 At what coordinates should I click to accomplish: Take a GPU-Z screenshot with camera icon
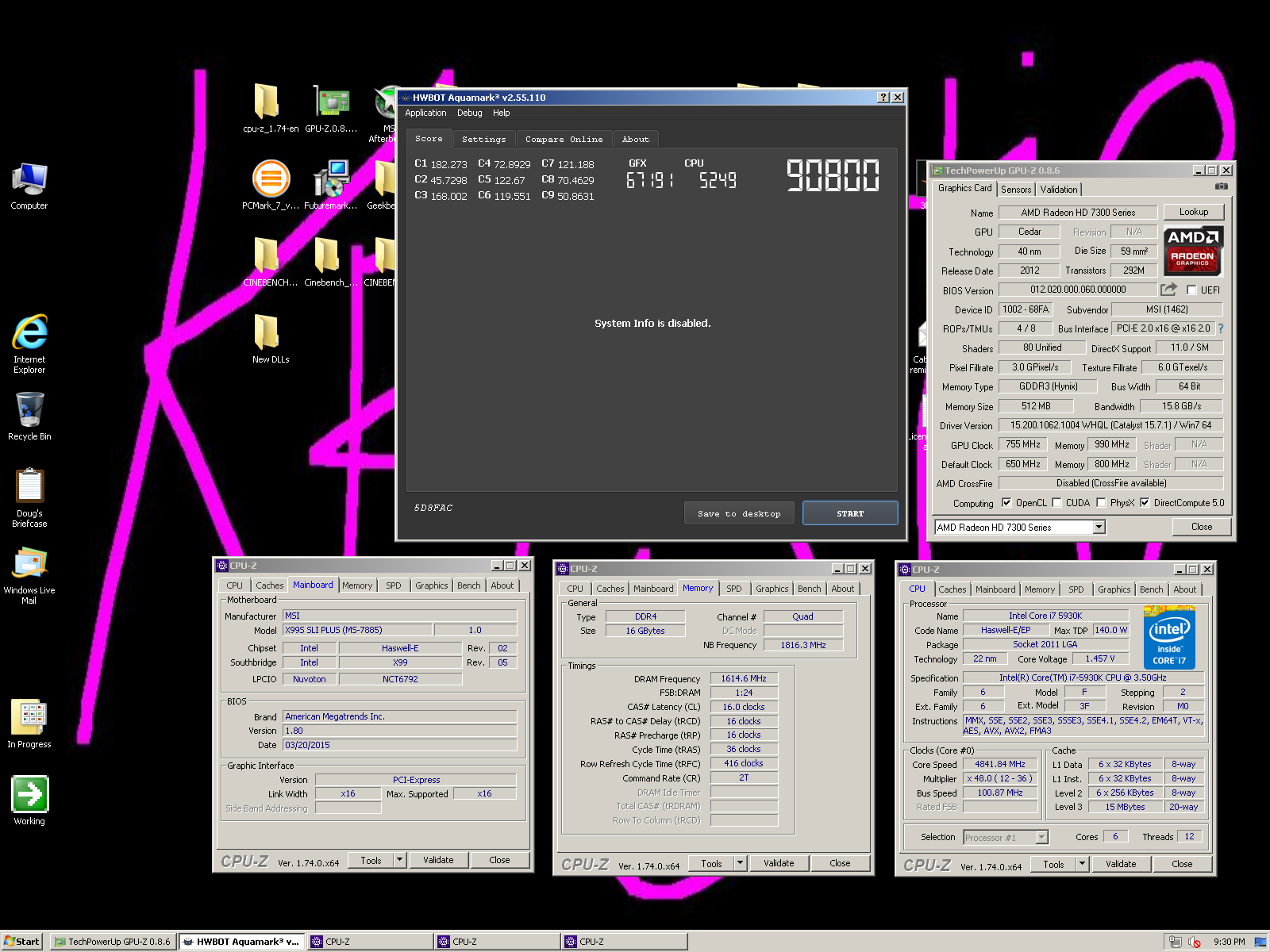(x=1222, y=186)
